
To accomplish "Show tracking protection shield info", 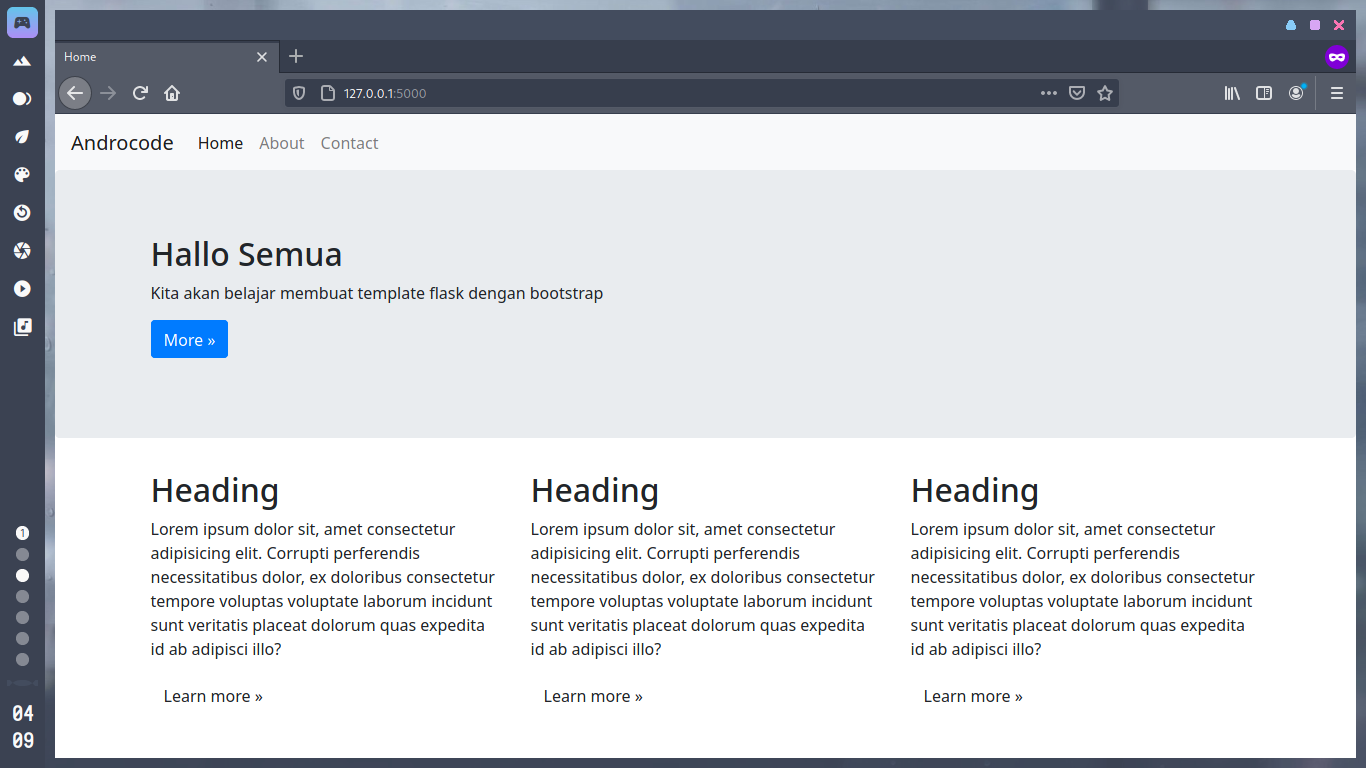I will (298, 93).
